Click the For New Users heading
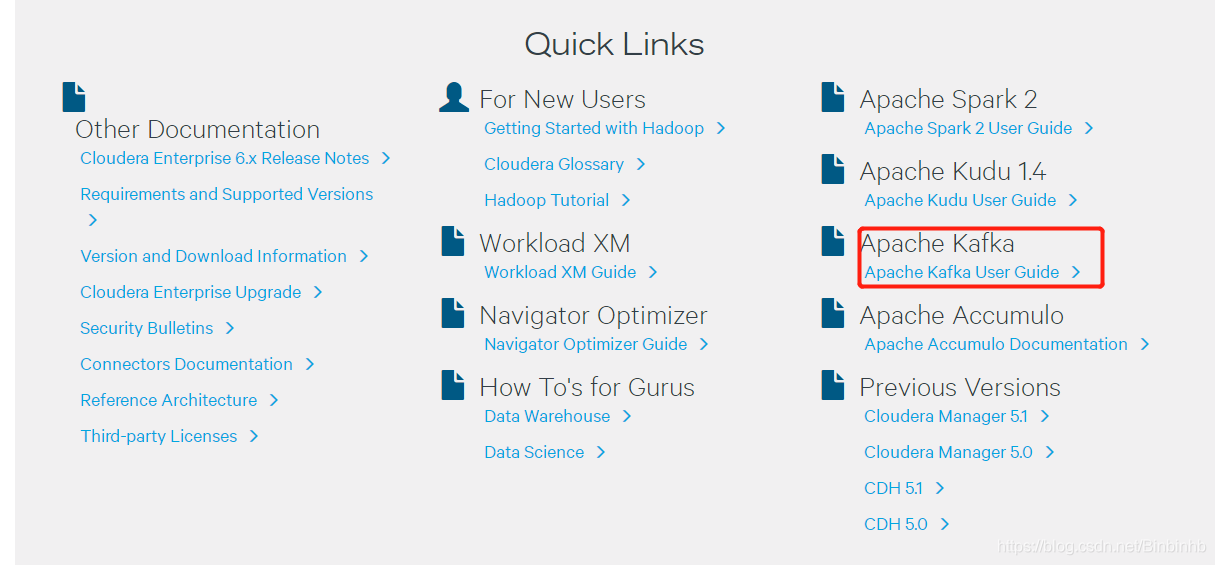The image size is (1216, 565). tap(563, 99)
